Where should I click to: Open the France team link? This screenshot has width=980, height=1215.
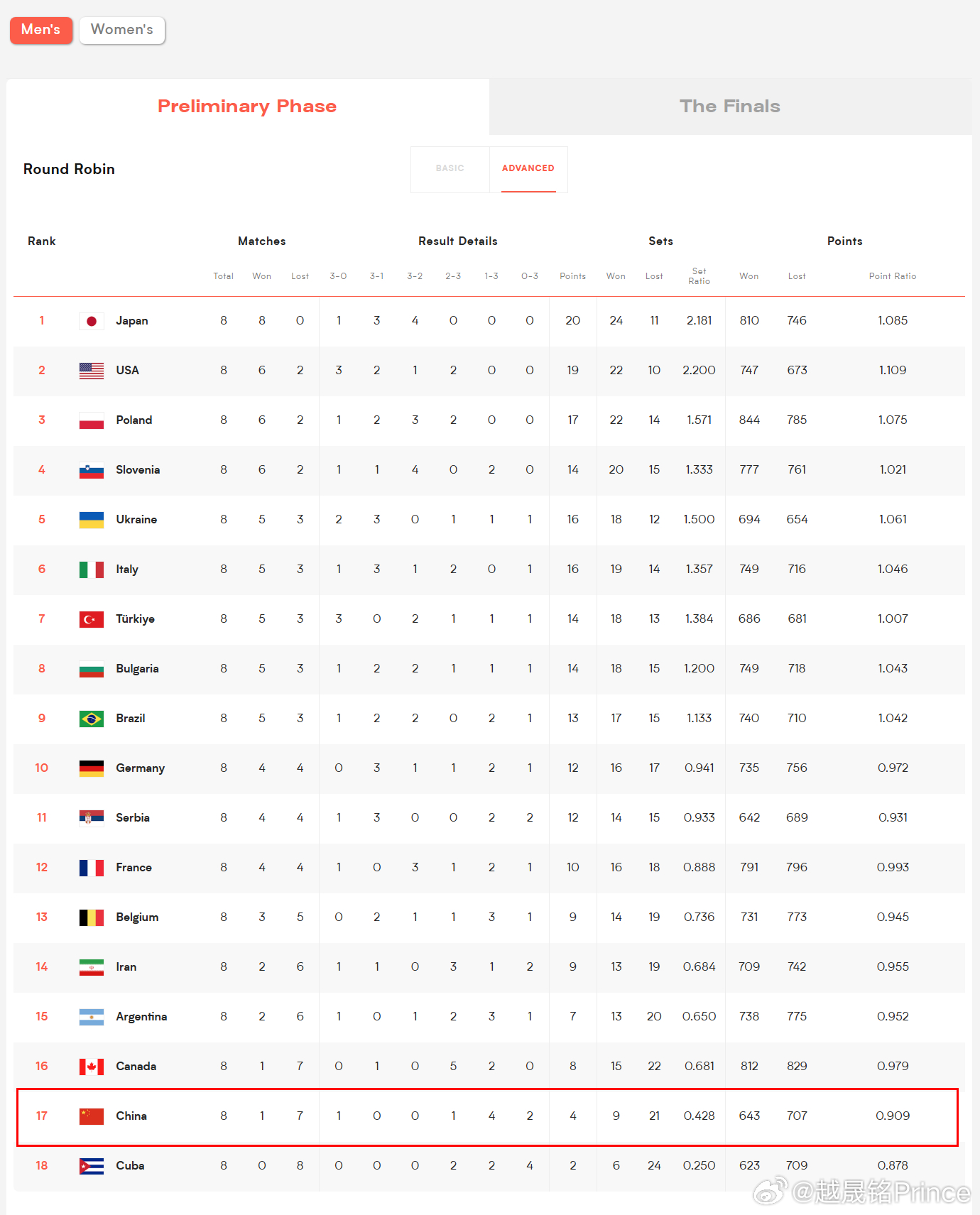click(x=134, y=868)
